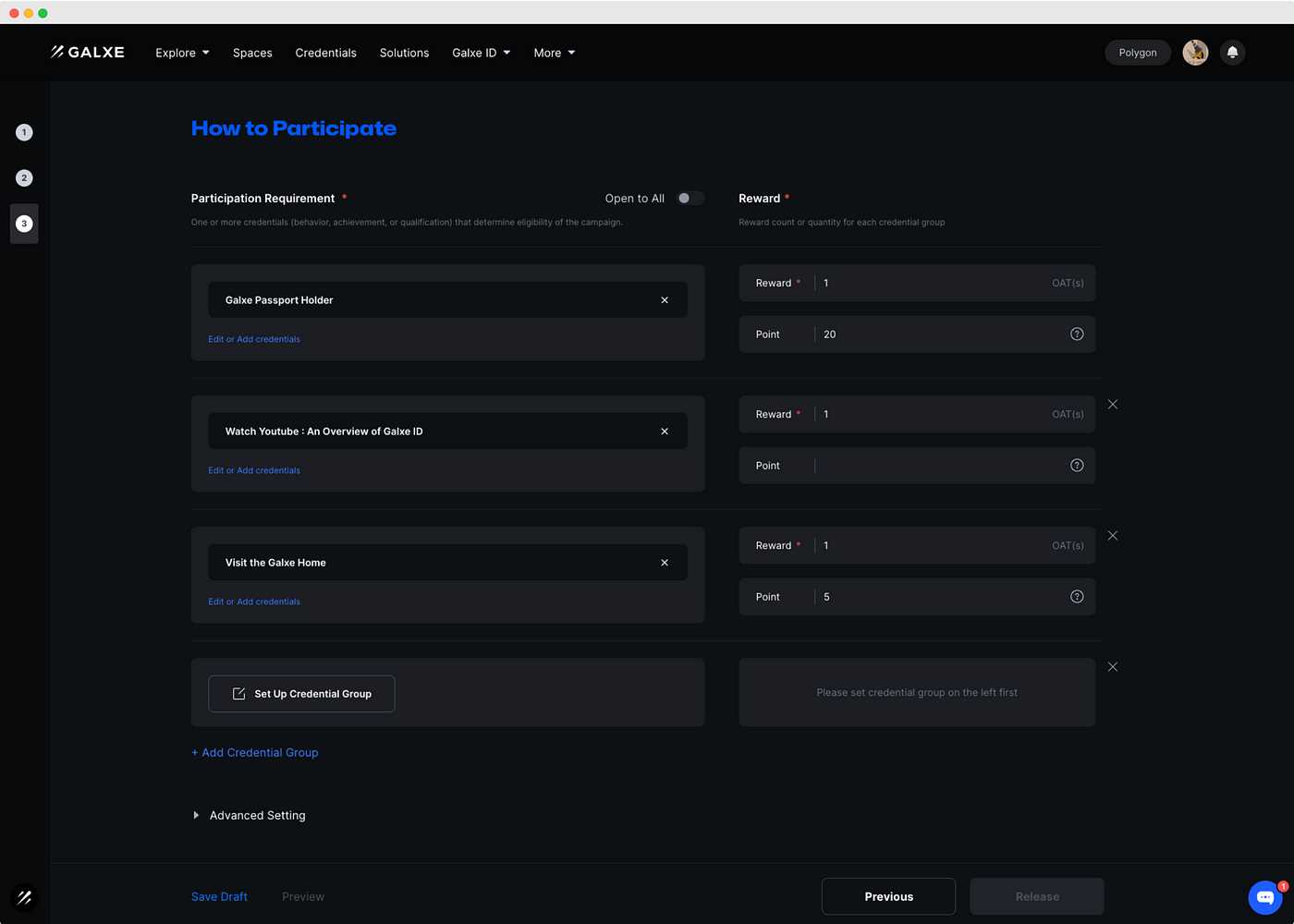Select step 3 in sidebar
The height and width of the screenshot is (924, 1294).
(24, 224)
